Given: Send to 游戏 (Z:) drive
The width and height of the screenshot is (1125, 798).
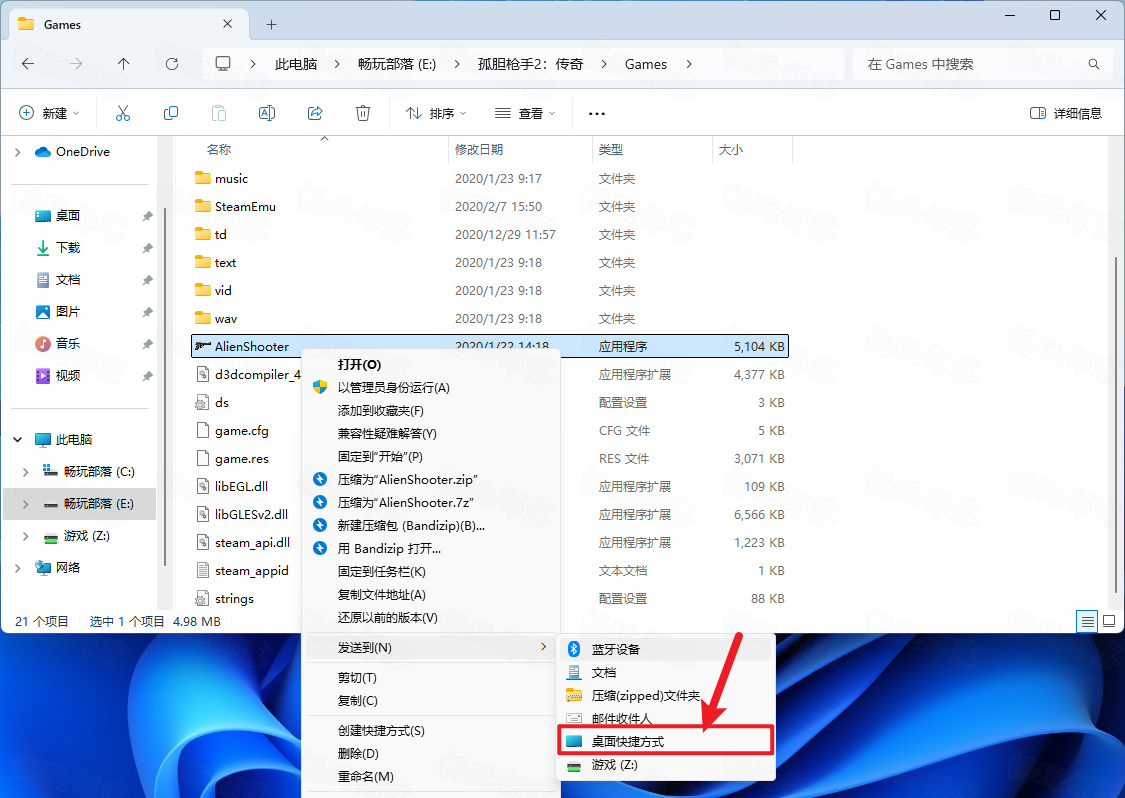Looking at the screenshot, I should [665, 765].
